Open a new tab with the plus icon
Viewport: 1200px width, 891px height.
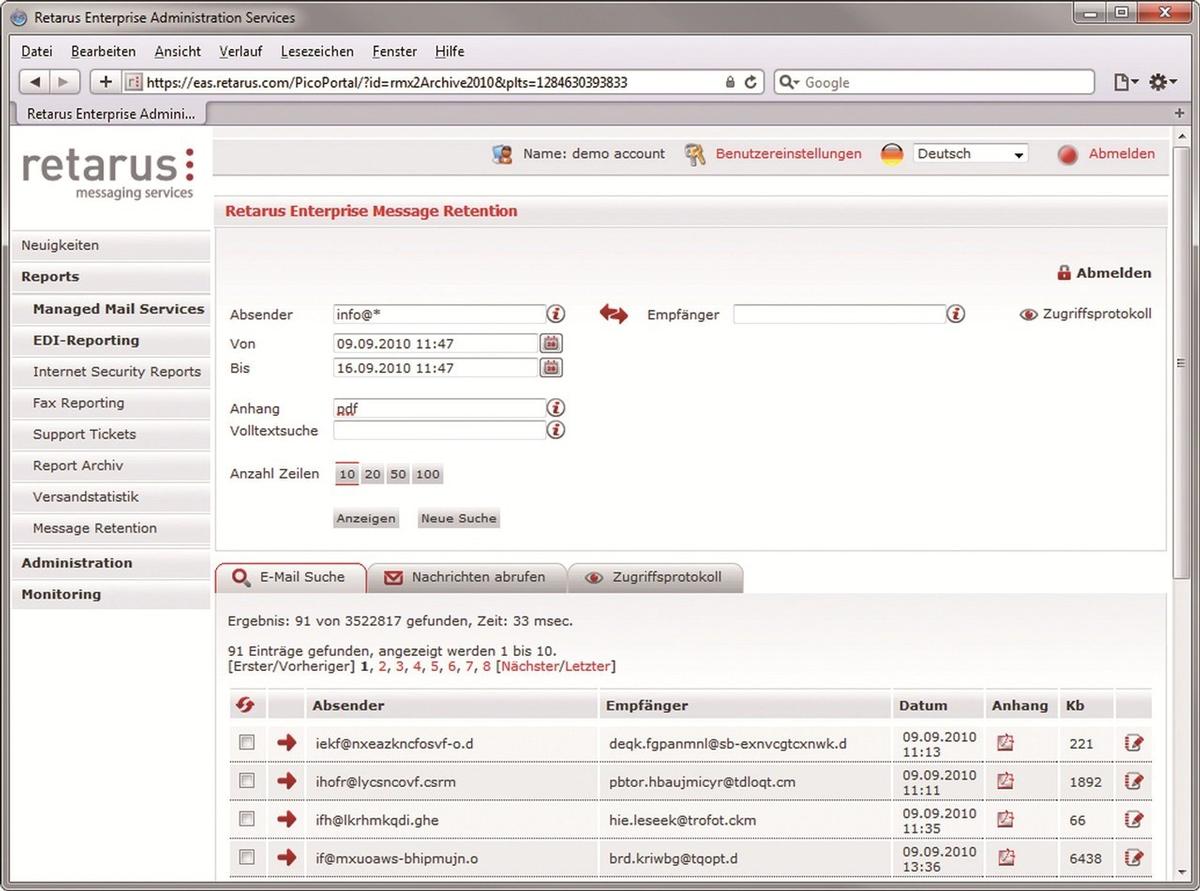pyautogui.click(x=1180, y=114)
